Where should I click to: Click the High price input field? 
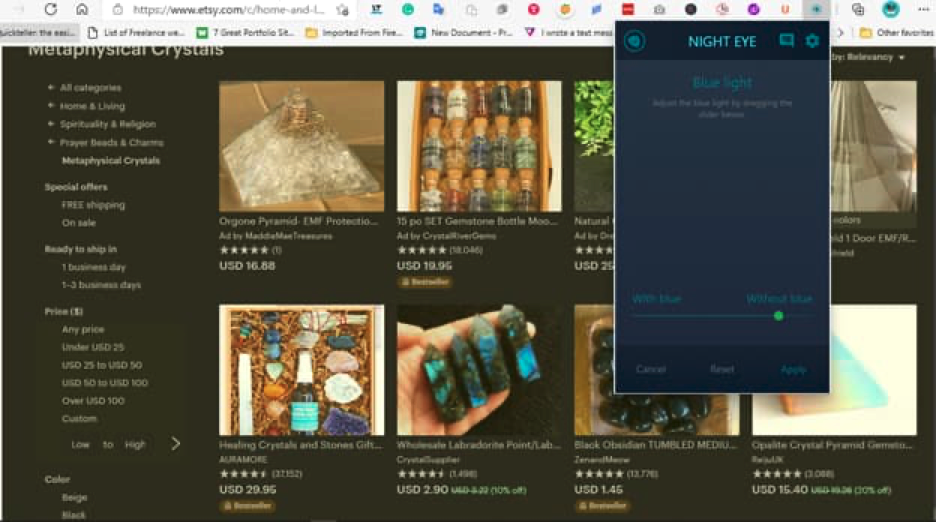135,444
